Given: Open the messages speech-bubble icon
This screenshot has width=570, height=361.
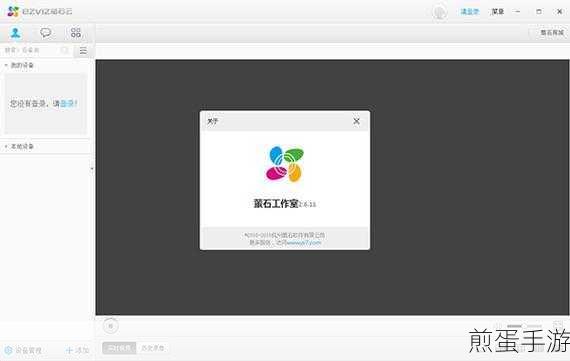Looking at the screenshot, I should [x=45, y=33].
